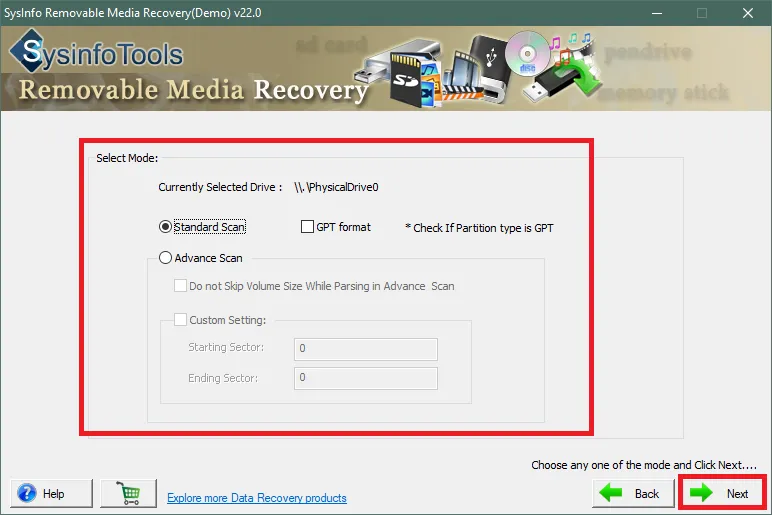Click the shopping cart purchase icon
Screen dimensions: 772x515
click(129, 493)
